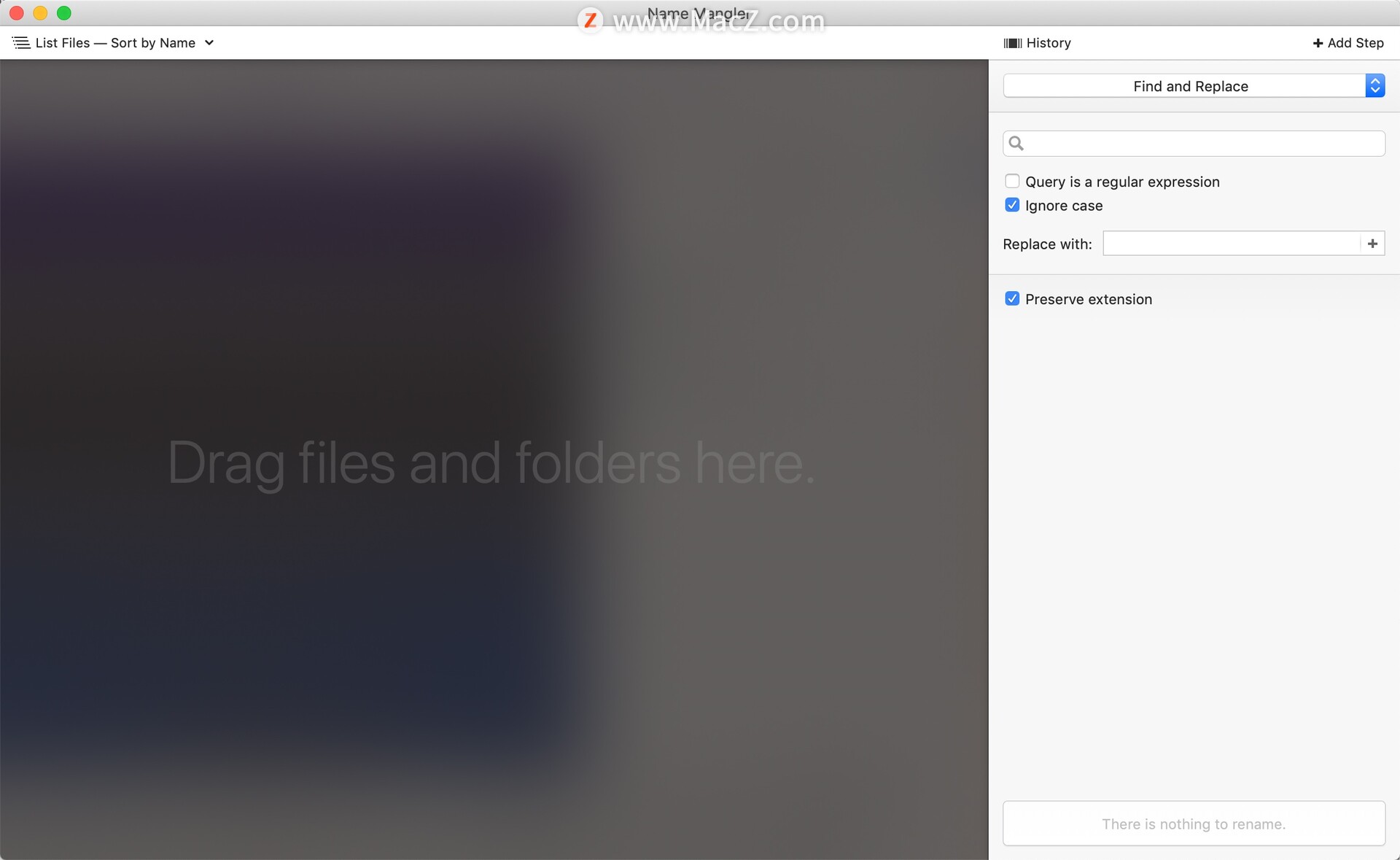
Task: Open the Sort by Name chevron menu
Action: click(209, 43)
